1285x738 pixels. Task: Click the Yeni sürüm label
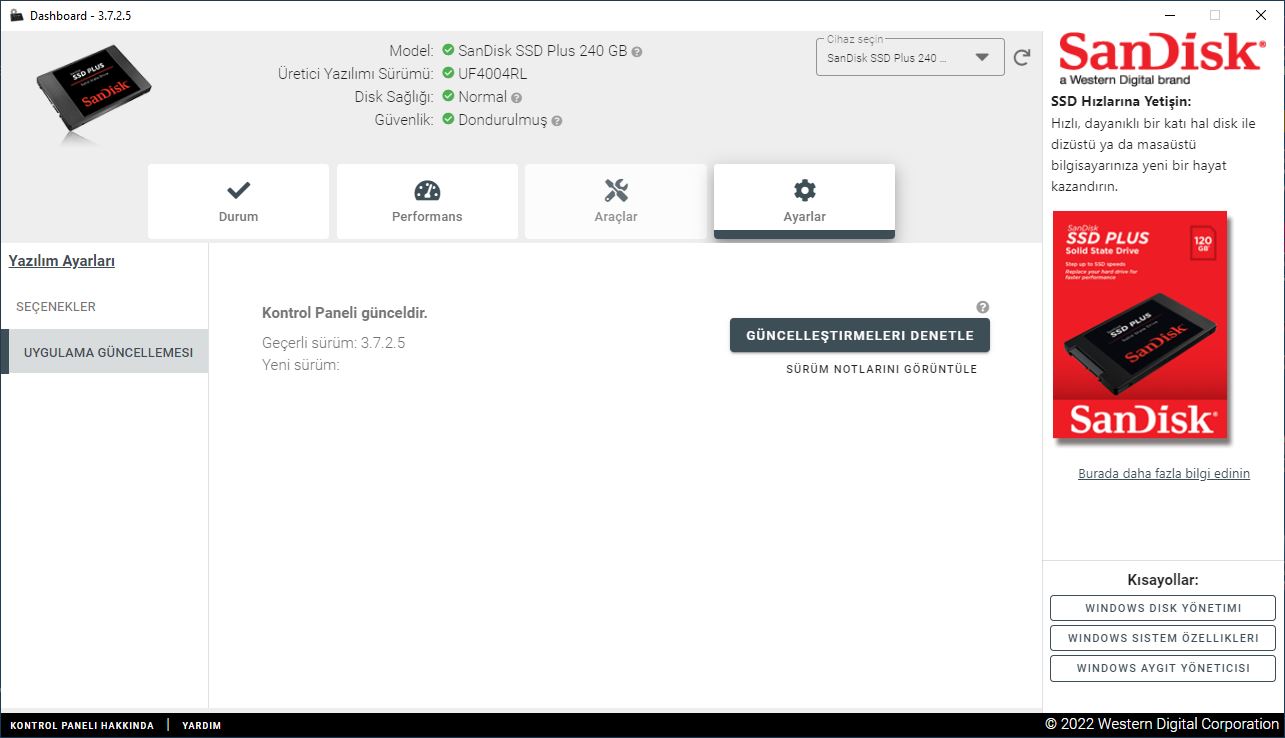pos(301,365)
